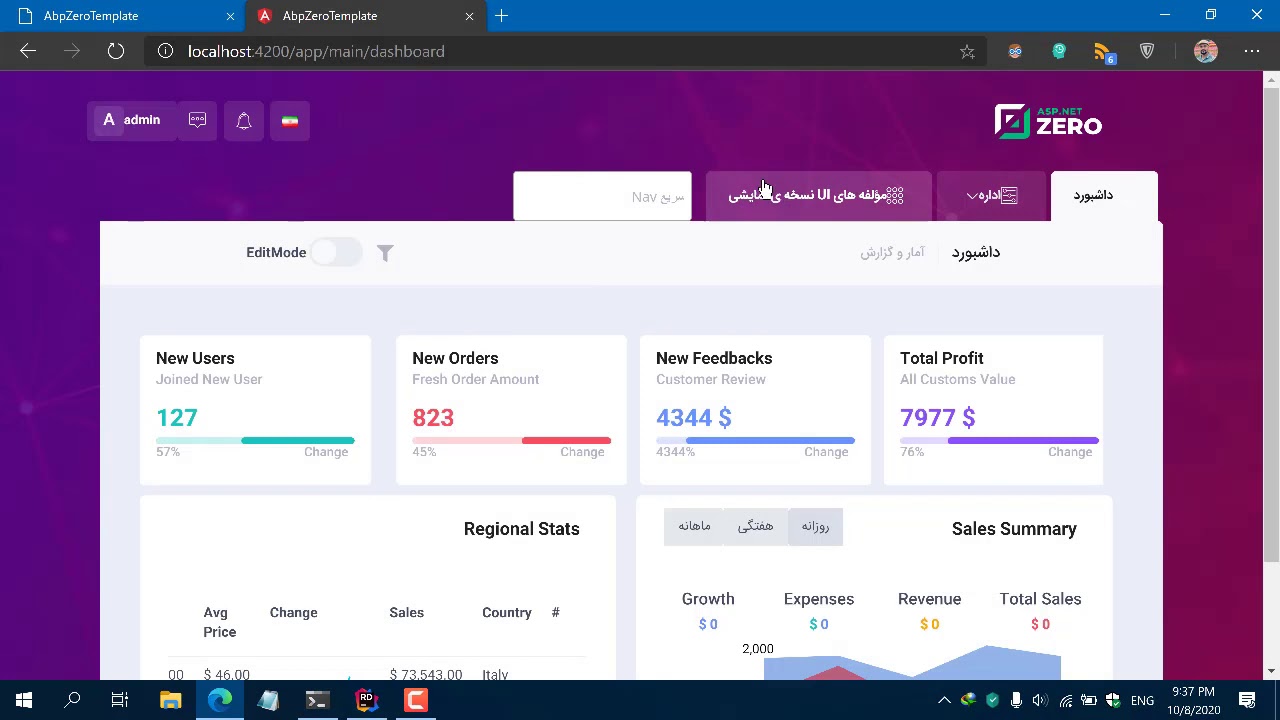1280x720 pixels.
Task: Open the glasses-face extension icon
Action: [1015, 51]
